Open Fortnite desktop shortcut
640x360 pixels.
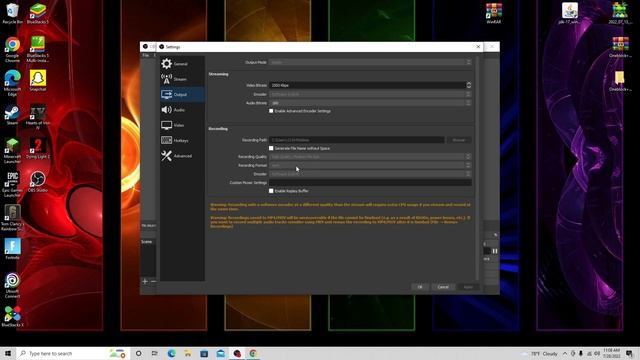tap(13, 249)
